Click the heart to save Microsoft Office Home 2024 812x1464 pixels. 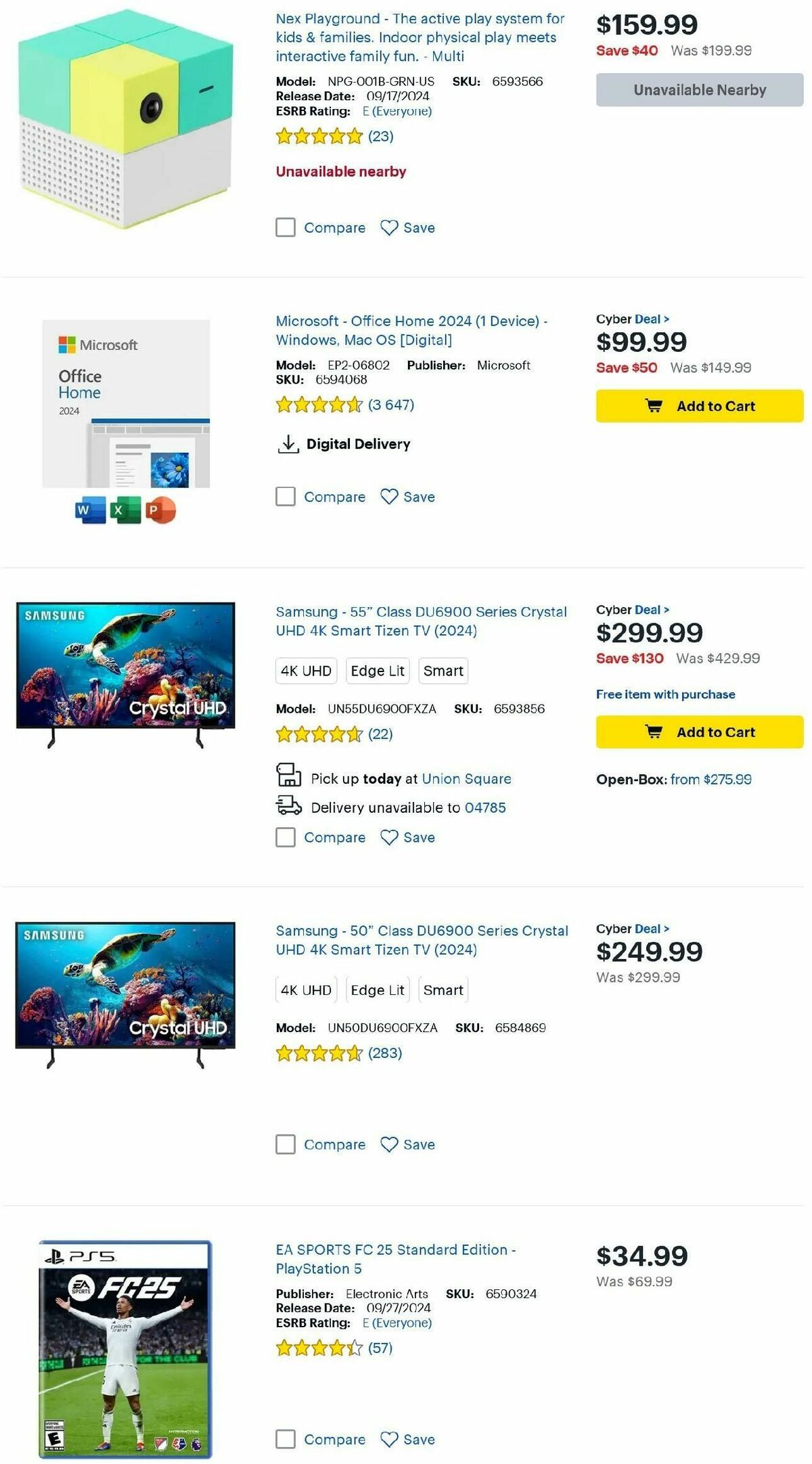388,497
